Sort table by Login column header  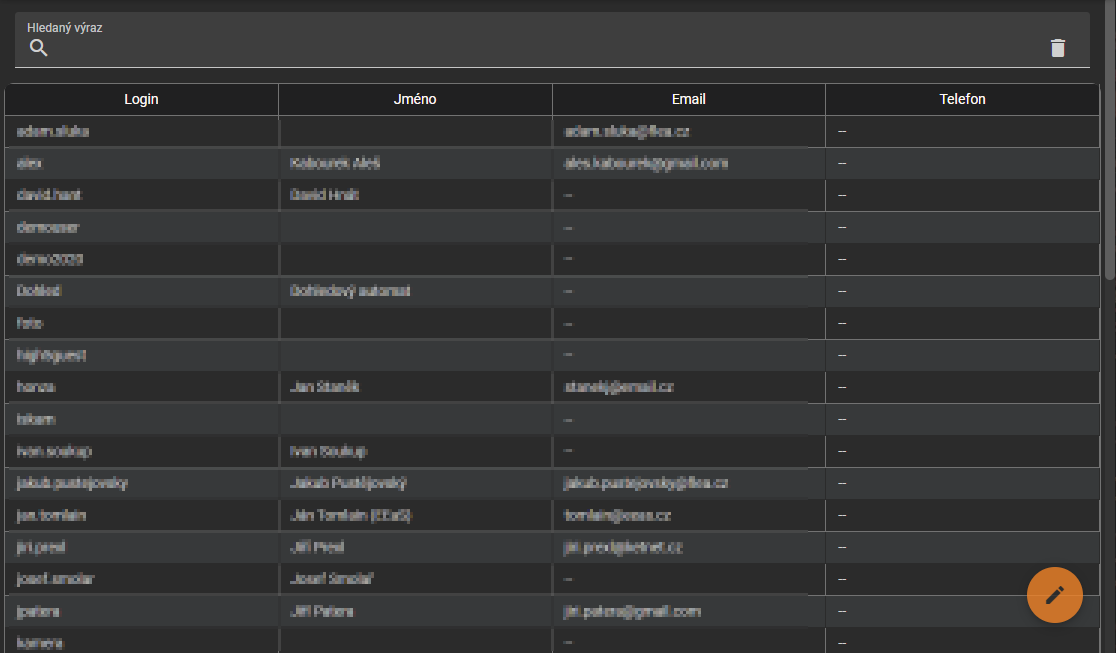(142, 99)
